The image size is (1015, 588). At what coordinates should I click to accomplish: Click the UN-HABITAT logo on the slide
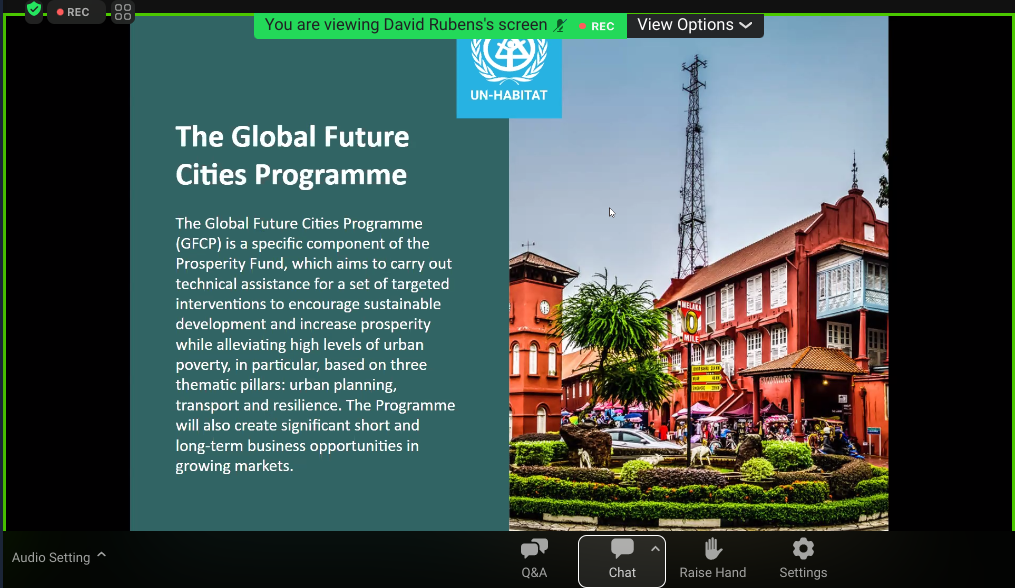point(509,70)
